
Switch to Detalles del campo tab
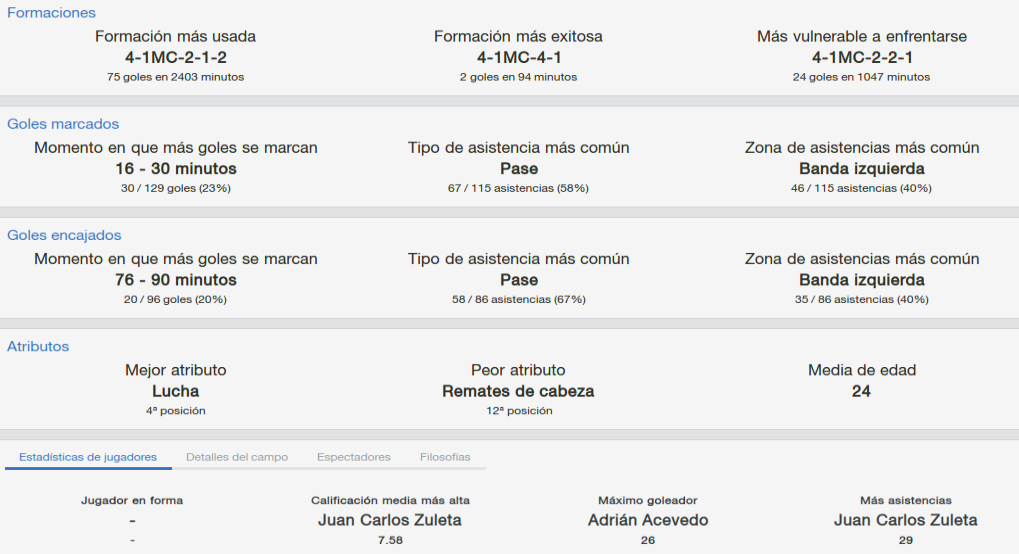237,457
